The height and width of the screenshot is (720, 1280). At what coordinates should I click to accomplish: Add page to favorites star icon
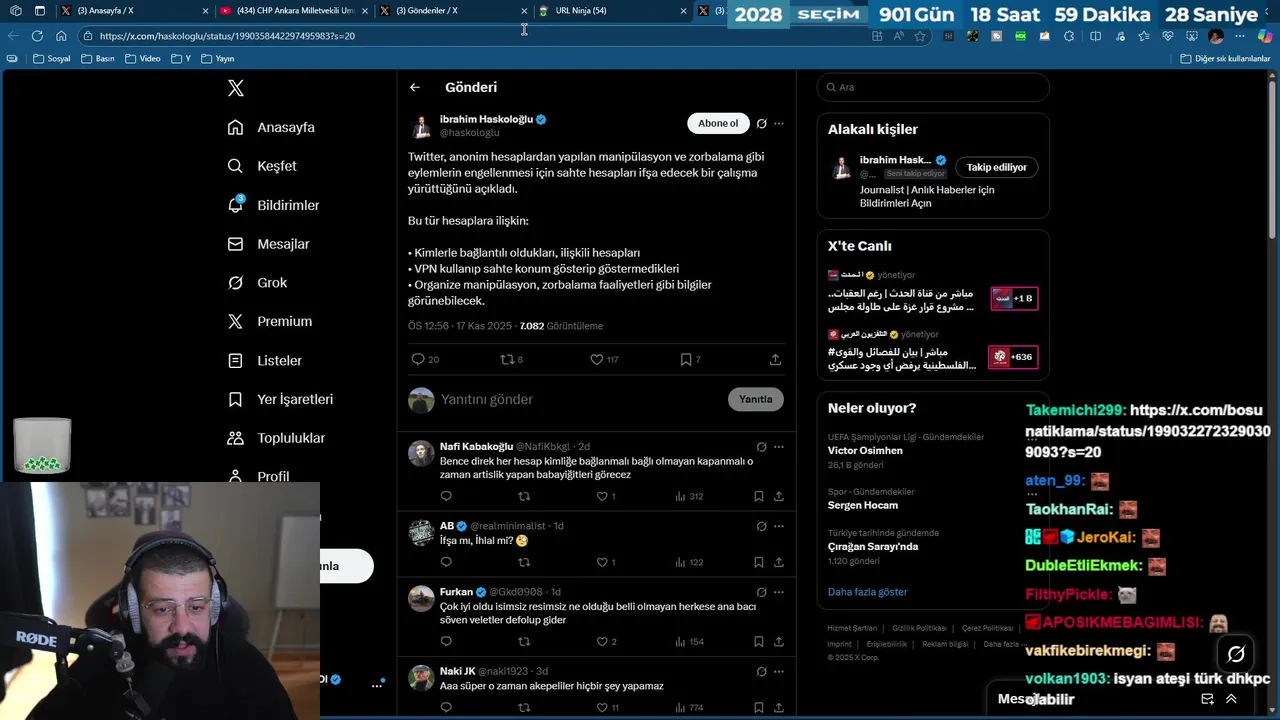pos(920,36)
